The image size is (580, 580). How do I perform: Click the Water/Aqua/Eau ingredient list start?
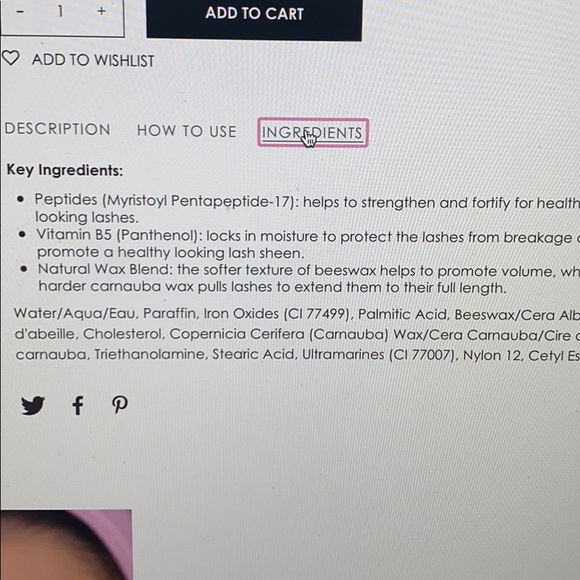tap(76, 313)
